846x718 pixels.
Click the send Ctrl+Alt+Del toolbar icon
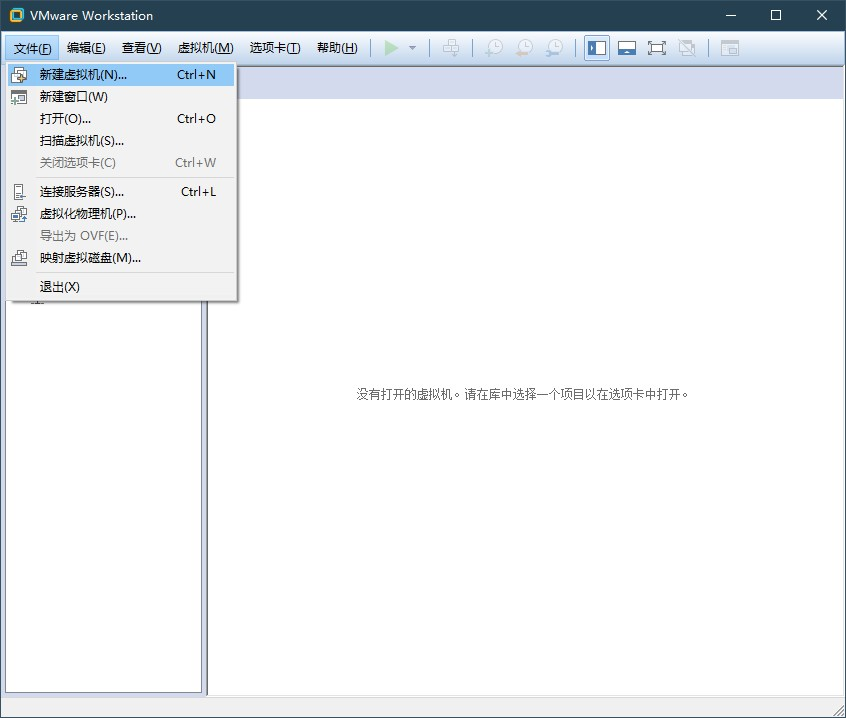(451, 48)
